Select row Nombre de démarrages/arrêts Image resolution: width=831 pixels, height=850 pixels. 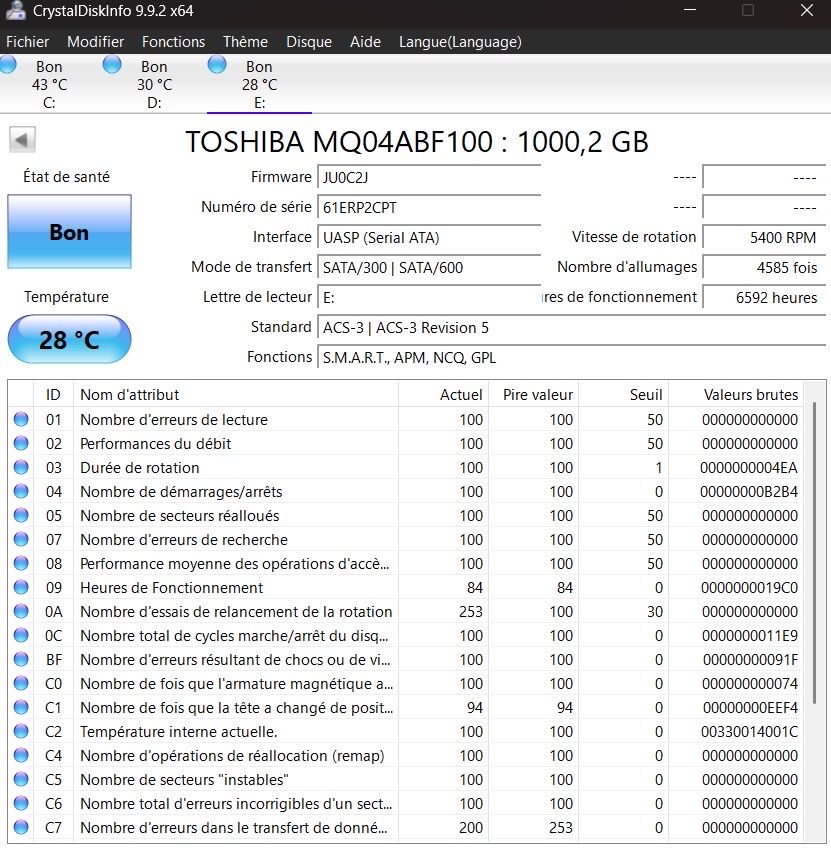[x=406, y=491]
